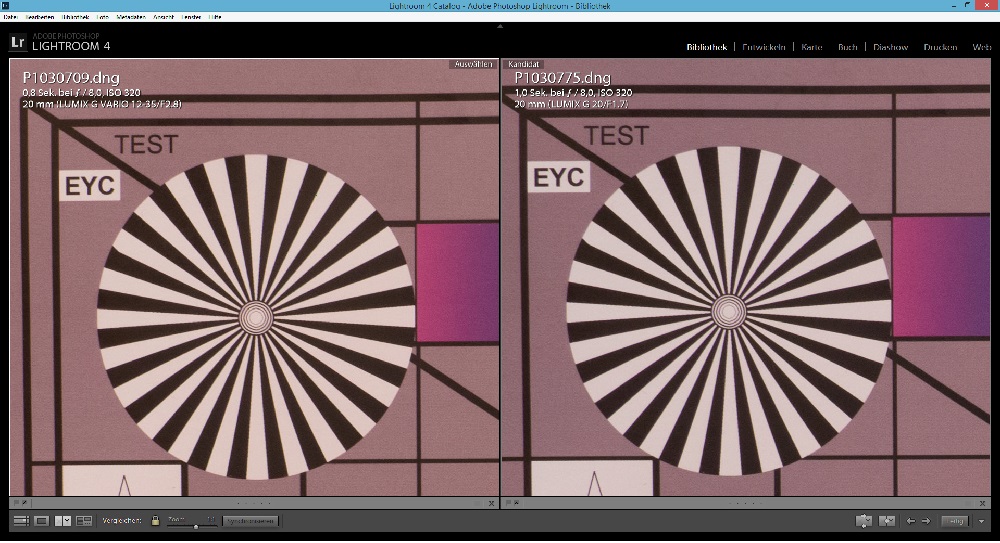
Task: Open toolbar options dropdown arrow
Action: coord(981,521)
